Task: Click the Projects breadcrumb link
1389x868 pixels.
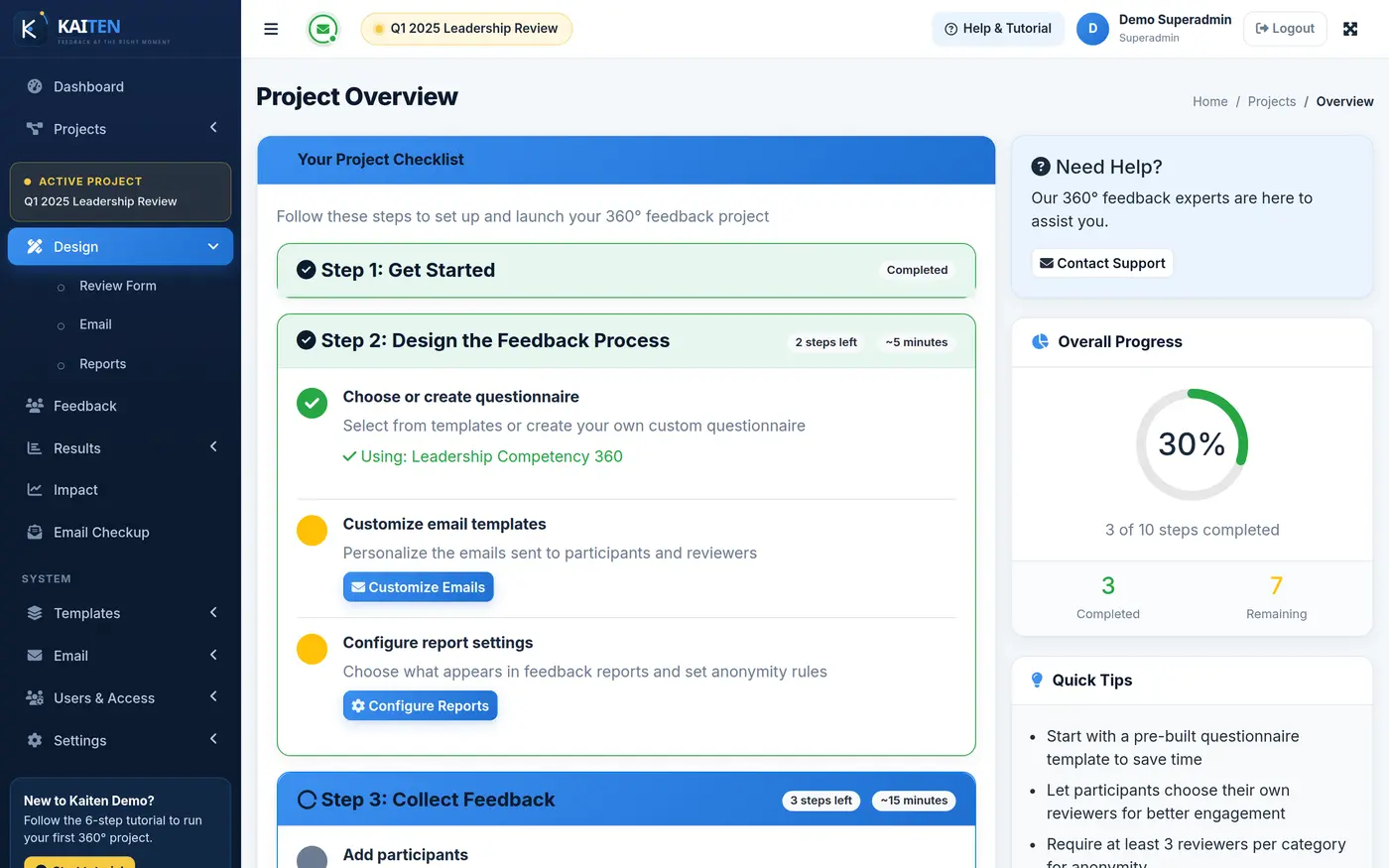Action: pos(1272,101)
